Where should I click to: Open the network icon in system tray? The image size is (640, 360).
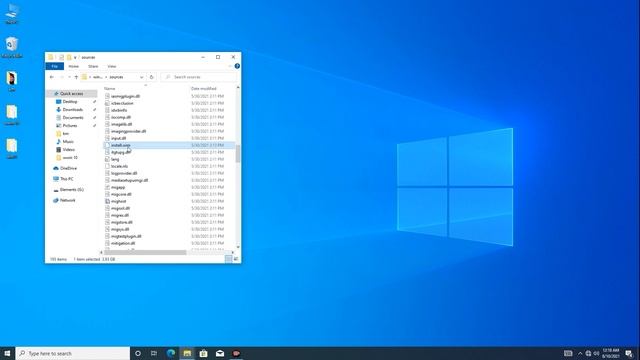click(x=588, y=353)
